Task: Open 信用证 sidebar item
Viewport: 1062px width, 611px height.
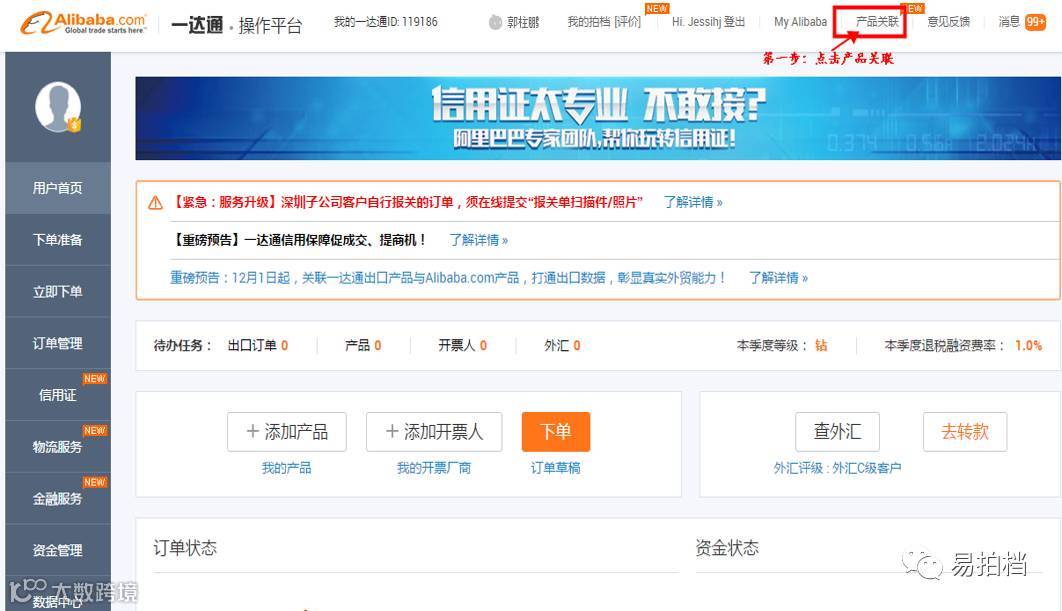Action: coord(58,395)
